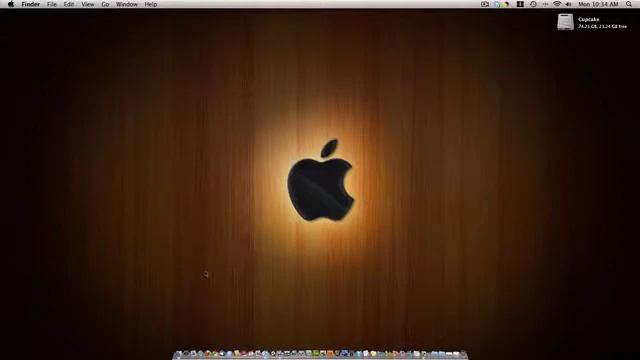This screenshot has width=640, height=360.
Task: Open the View menu
Action: (x=87, y=4)
